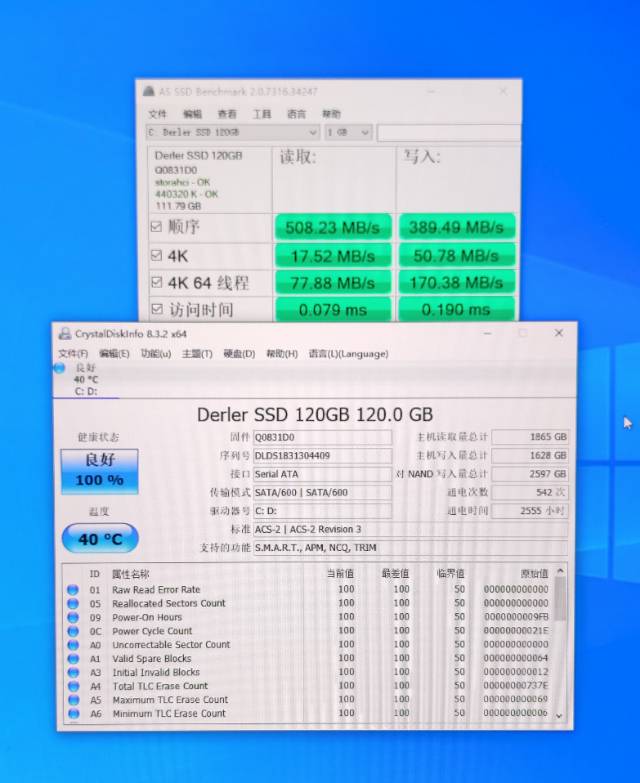This screenshot has width=640, height=783.
Task: Click status orb beside Power-On Hours
Action: (x=72, y=618)
